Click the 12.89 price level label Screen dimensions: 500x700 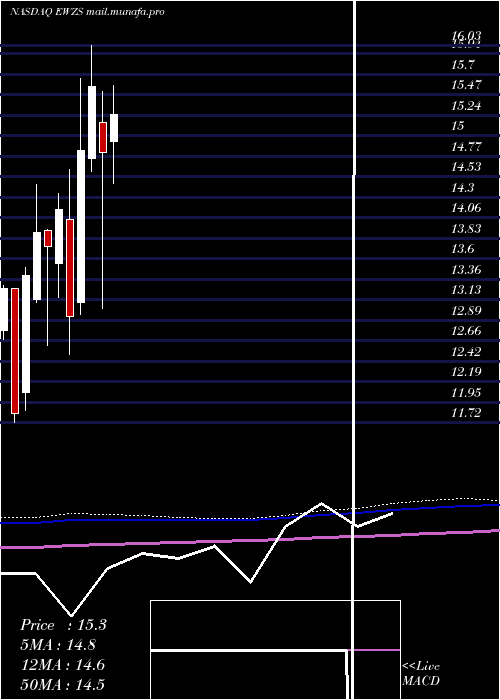pos(467,311)
